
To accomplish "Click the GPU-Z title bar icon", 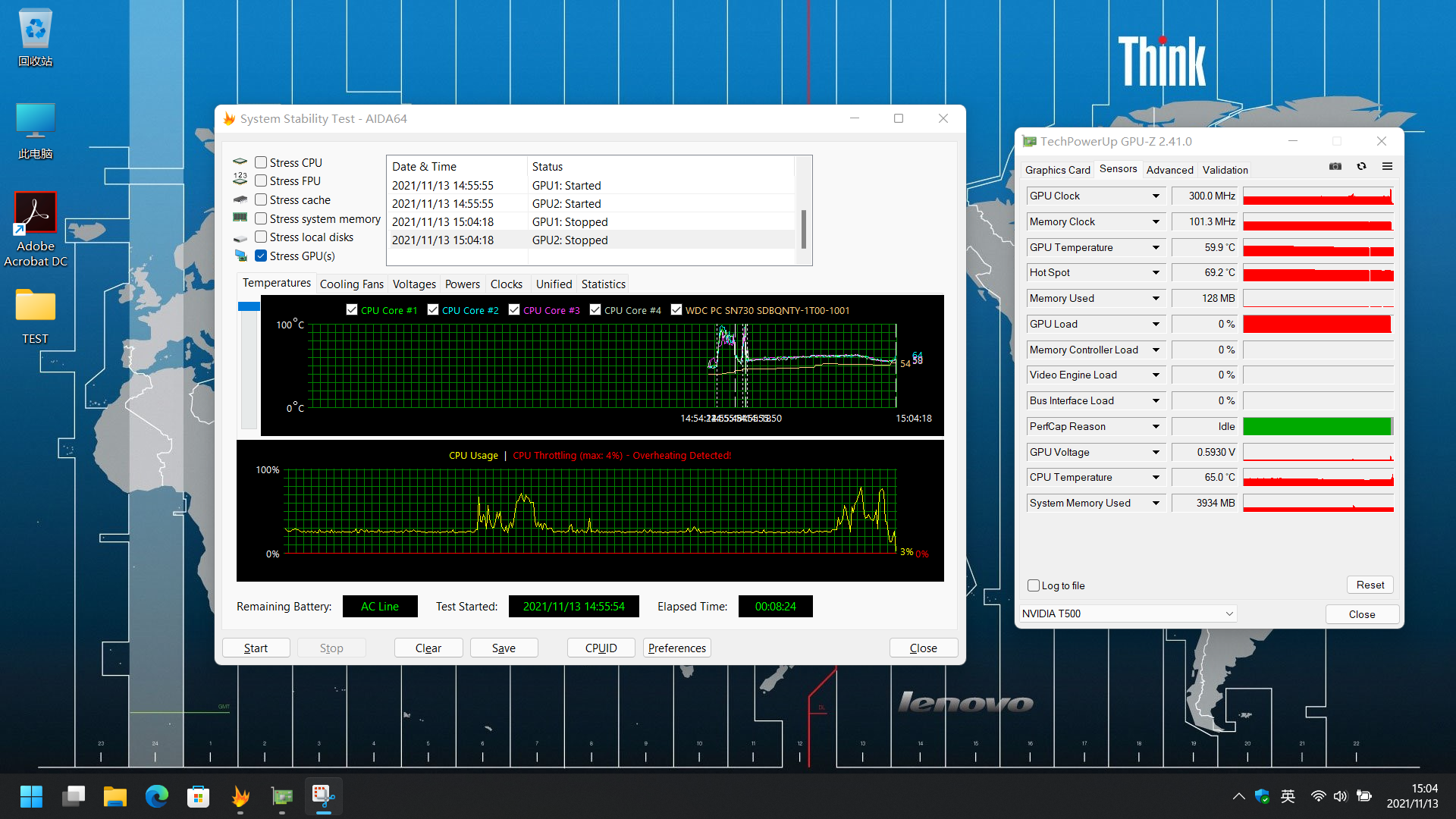I will [1029, 141].
